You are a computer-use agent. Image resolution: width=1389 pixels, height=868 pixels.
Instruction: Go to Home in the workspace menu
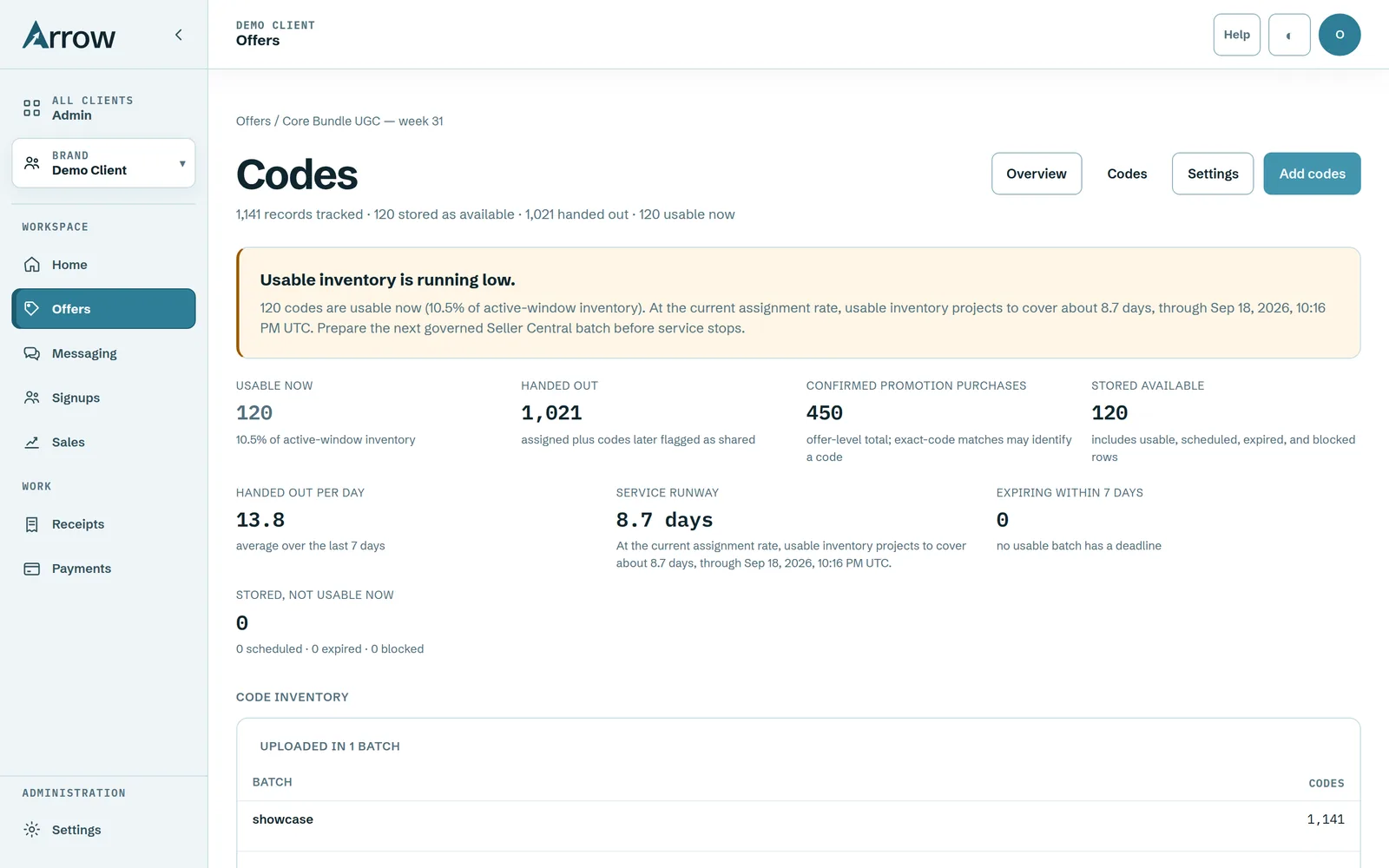103,265
